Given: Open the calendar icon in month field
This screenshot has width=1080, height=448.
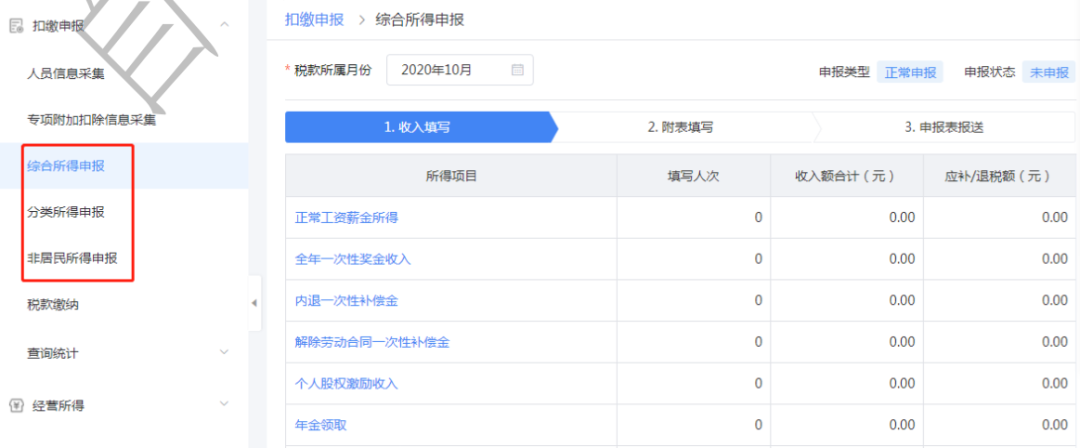Looking at the screenshot, I should point(517,70).
